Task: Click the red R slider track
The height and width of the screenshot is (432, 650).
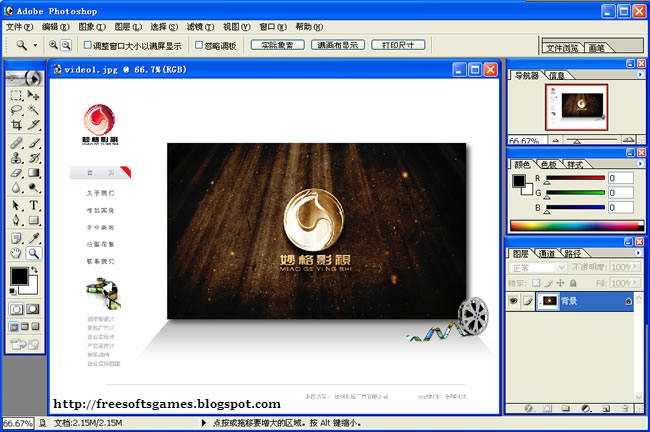Action: coord(575,178)
